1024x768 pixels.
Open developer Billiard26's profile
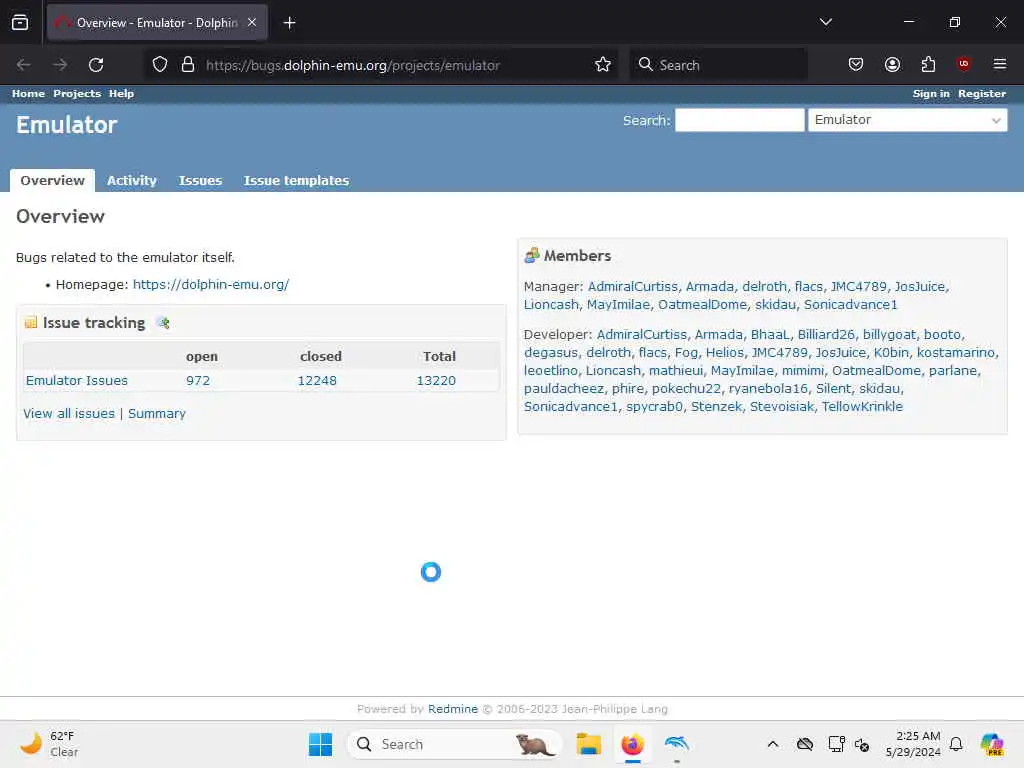[826, 334]
